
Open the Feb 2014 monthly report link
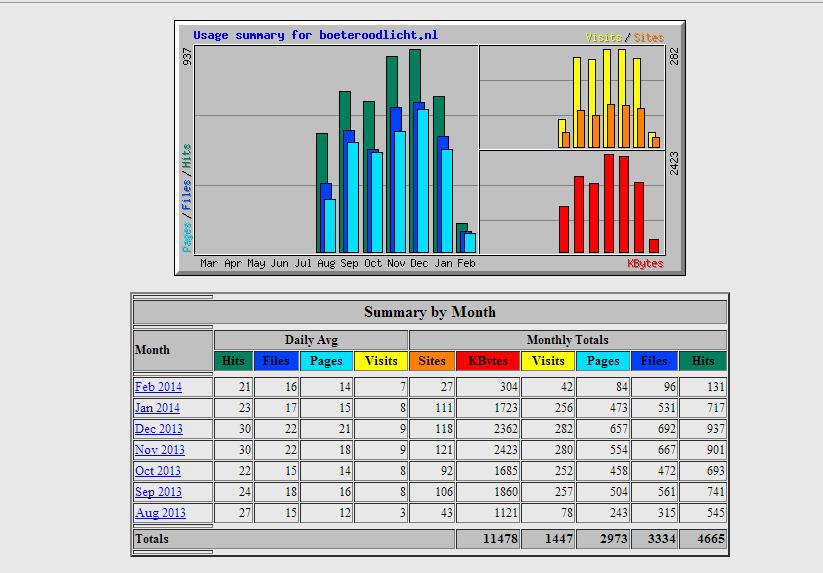pos(158,387)
